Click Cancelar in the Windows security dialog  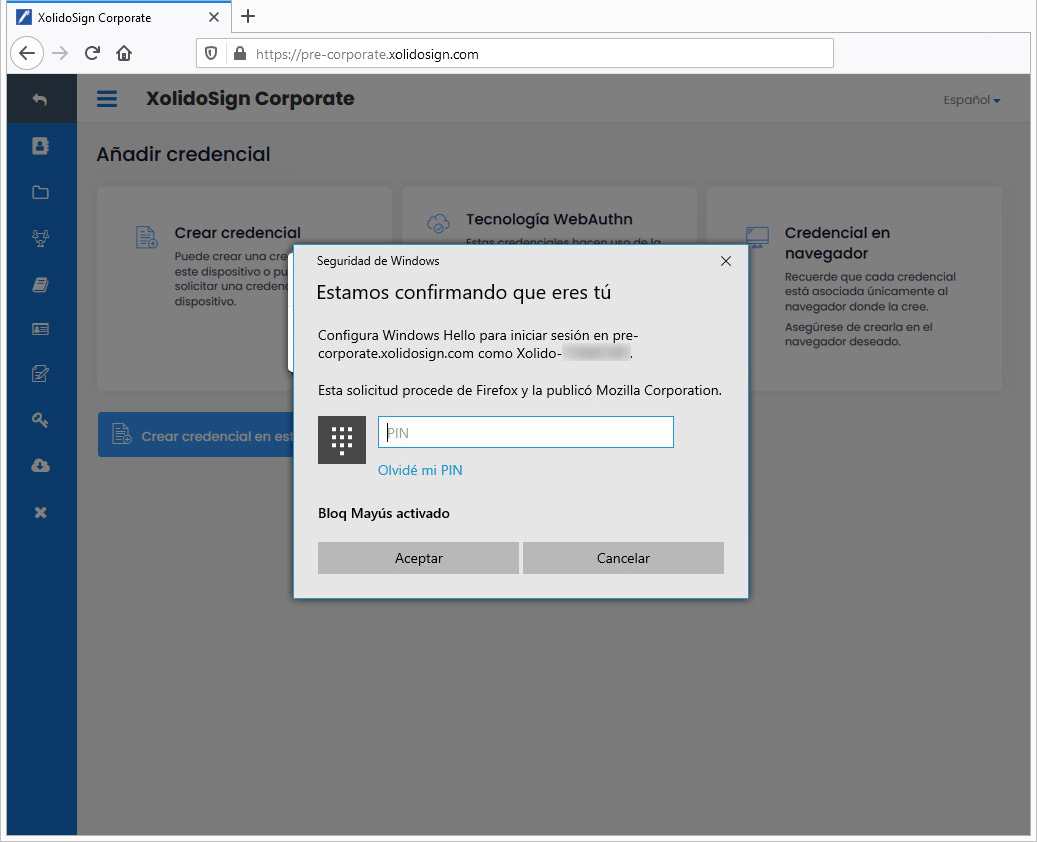(x=623, y=558)
